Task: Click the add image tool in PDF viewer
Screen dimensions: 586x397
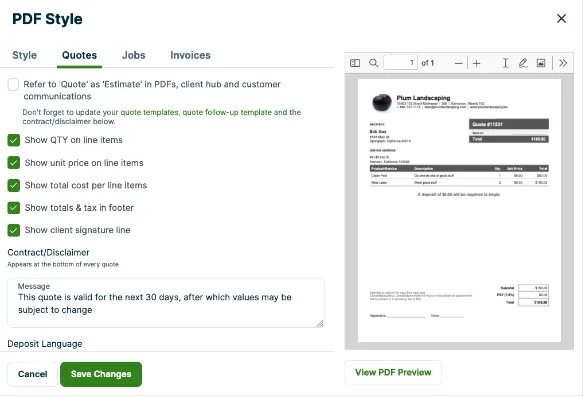Action: [541, 63]
